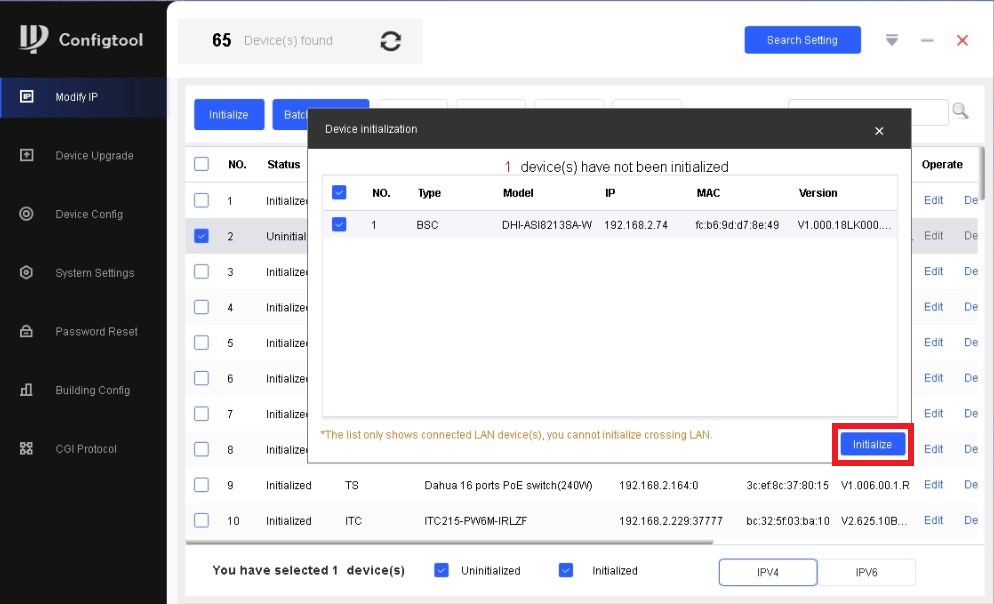Screen dimensions: 994x604
Task: Click Edit link for device 9
Action: click(x=933, y=485)
